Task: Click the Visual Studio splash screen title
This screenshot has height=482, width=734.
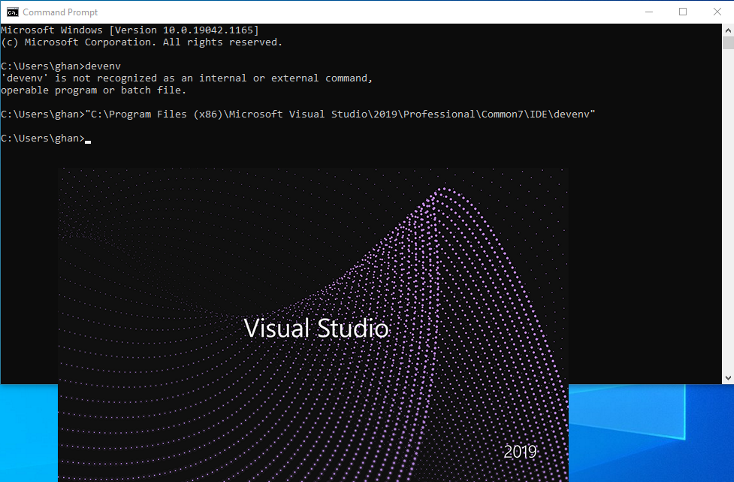Action: tap(316, 328)
